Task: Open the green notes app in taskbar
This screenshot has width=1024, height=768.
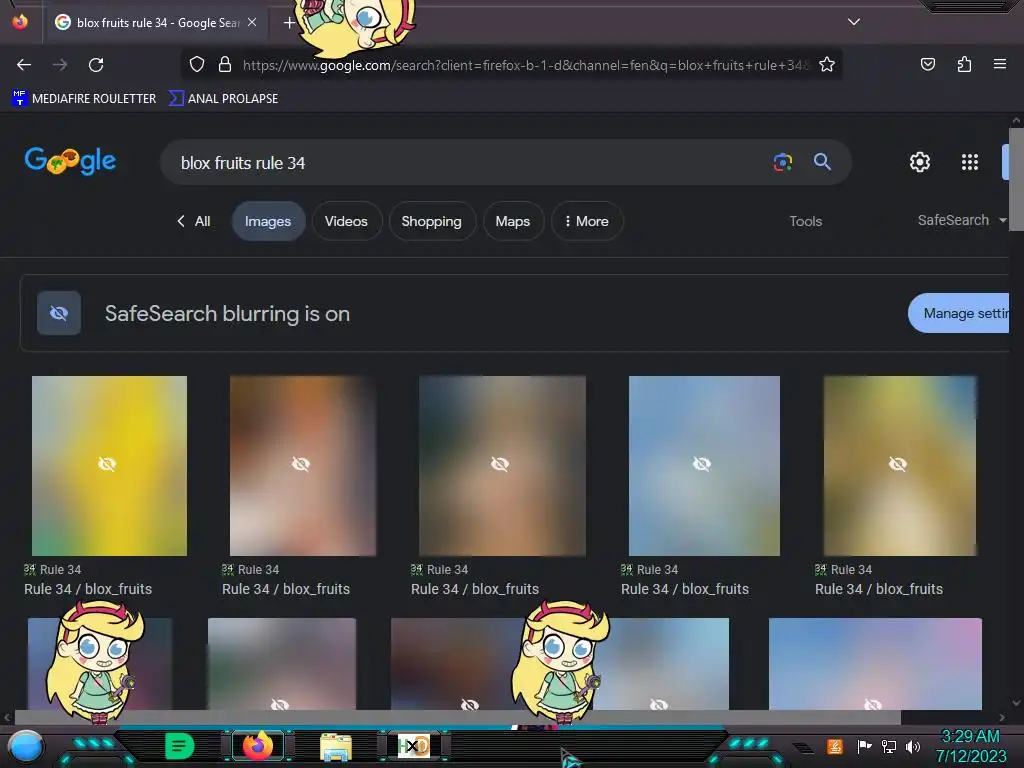Action: 180,746
